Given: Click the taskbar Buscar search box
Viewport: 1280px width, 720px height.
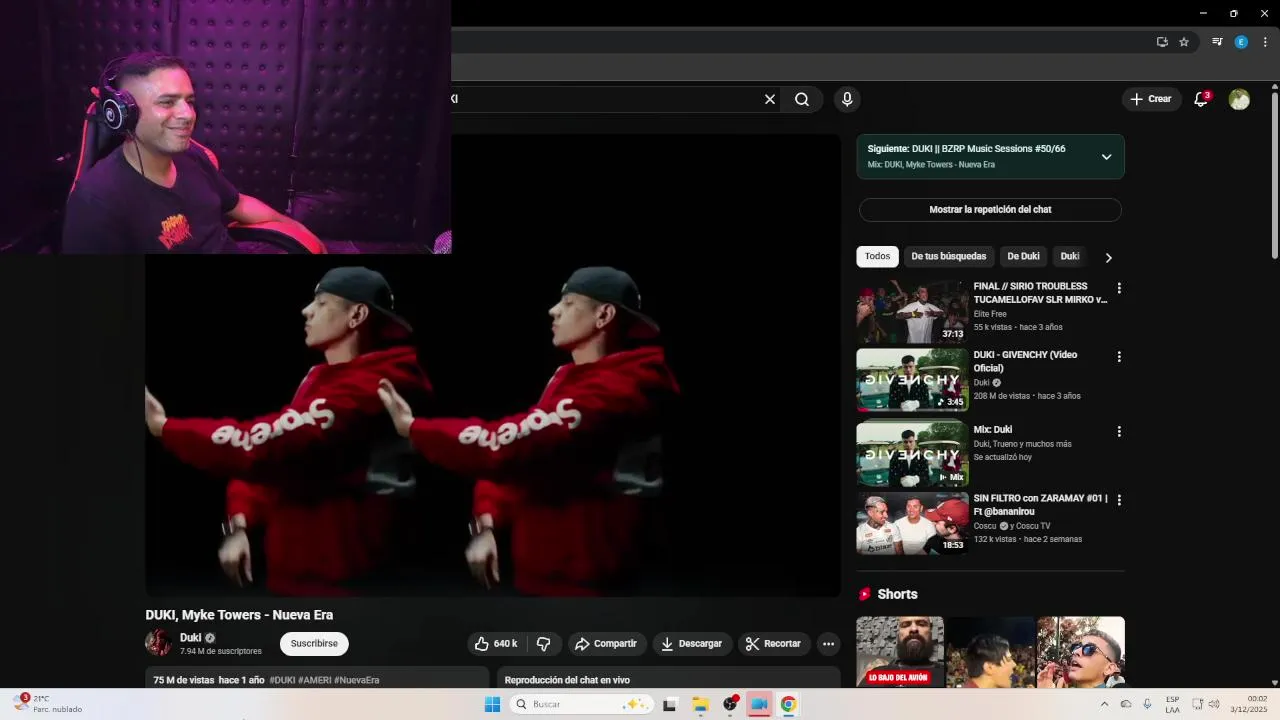Looking at the screenshot, I should pos(582,704).
